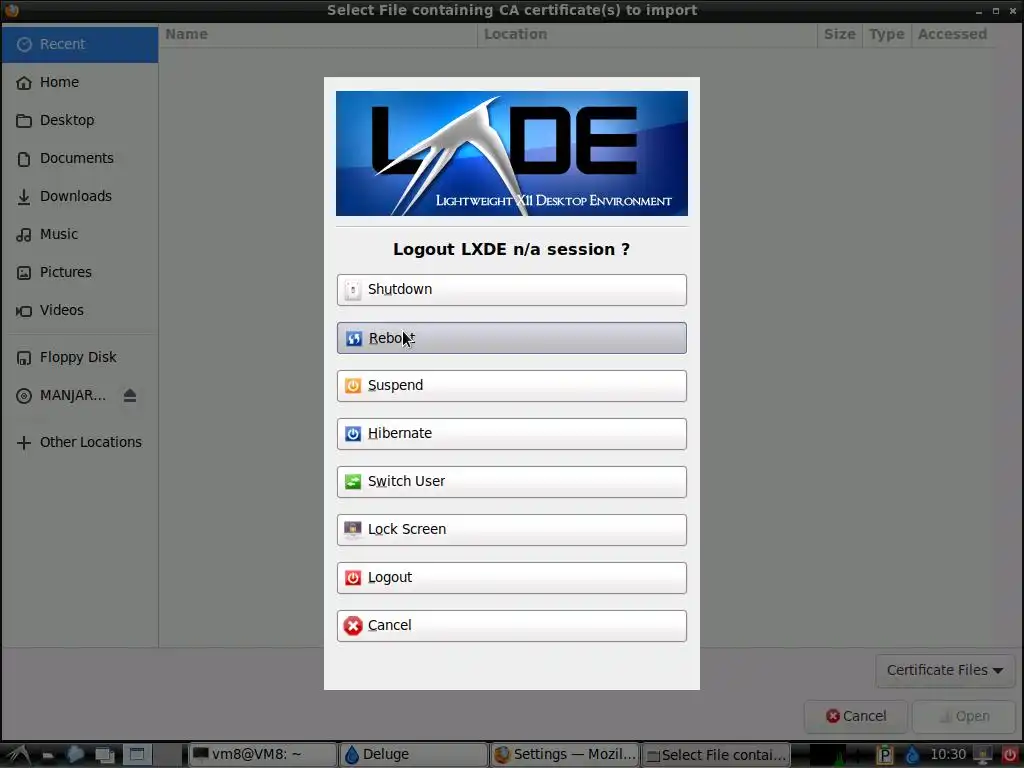The image size is (1024, 768).
Task: Open the Certificate Files filter dropdown
Action: coord(944,671)
